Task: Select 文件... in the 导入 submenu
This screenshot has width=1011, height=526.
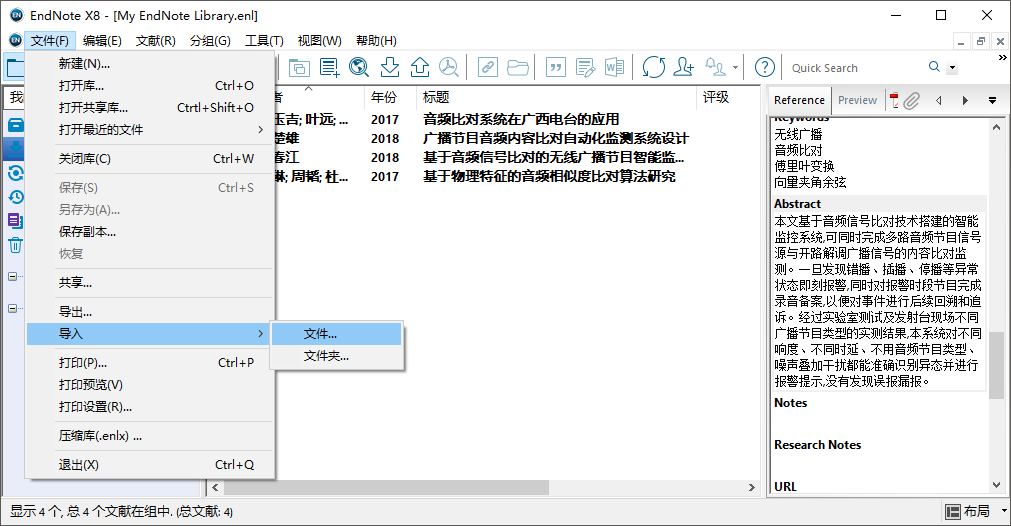Action: coord(337,334)
